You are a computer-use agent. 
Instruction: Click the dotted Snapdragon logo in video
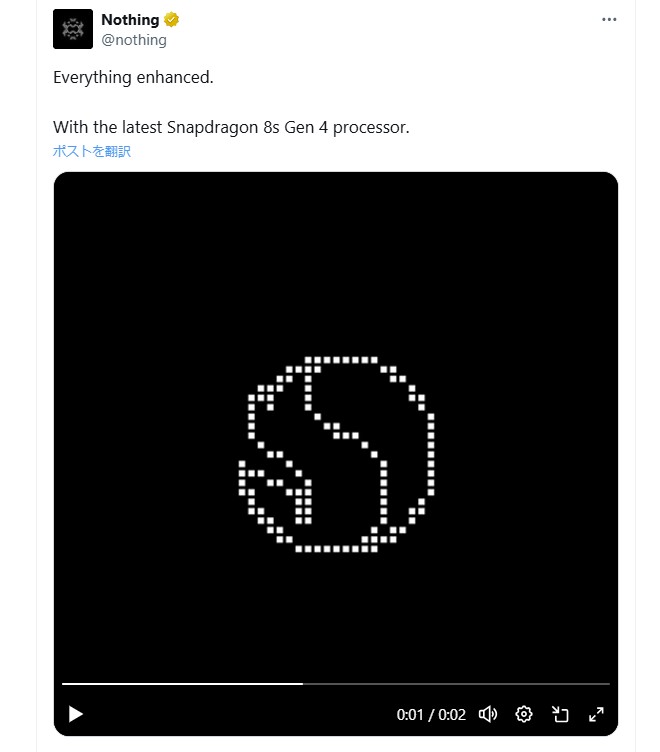pyautogui.click(x=336, y=454)
